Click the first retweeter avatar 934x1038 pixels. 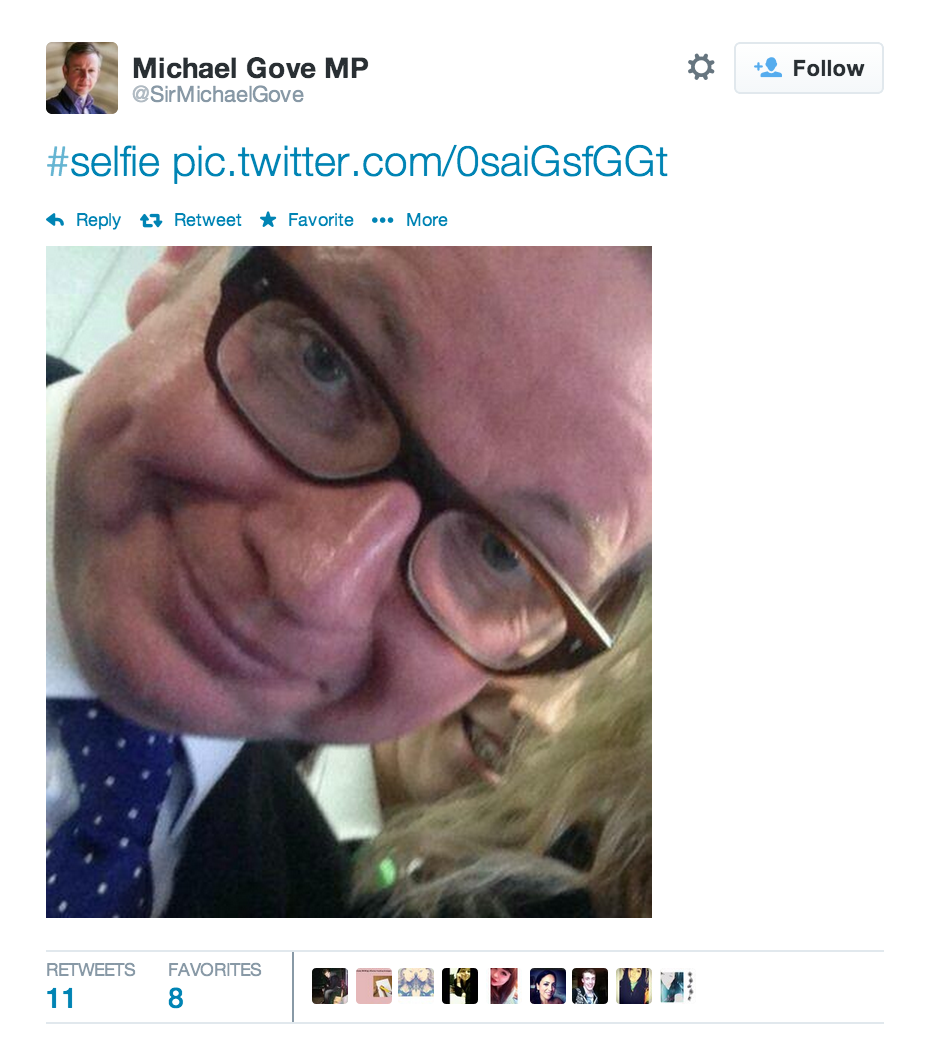(330, 986)
